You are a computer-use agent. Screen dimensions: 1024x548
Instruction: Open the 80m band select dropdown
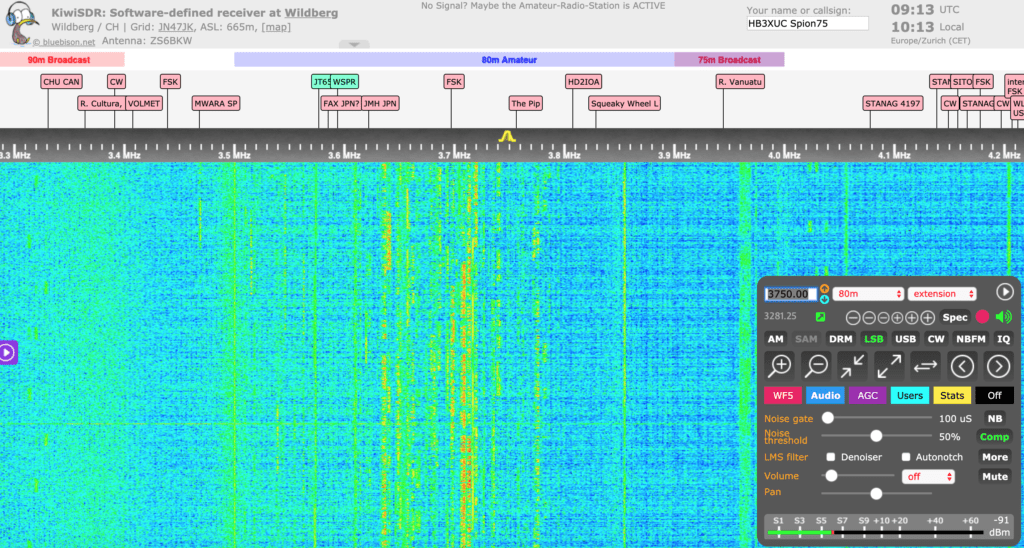(869, 294)
